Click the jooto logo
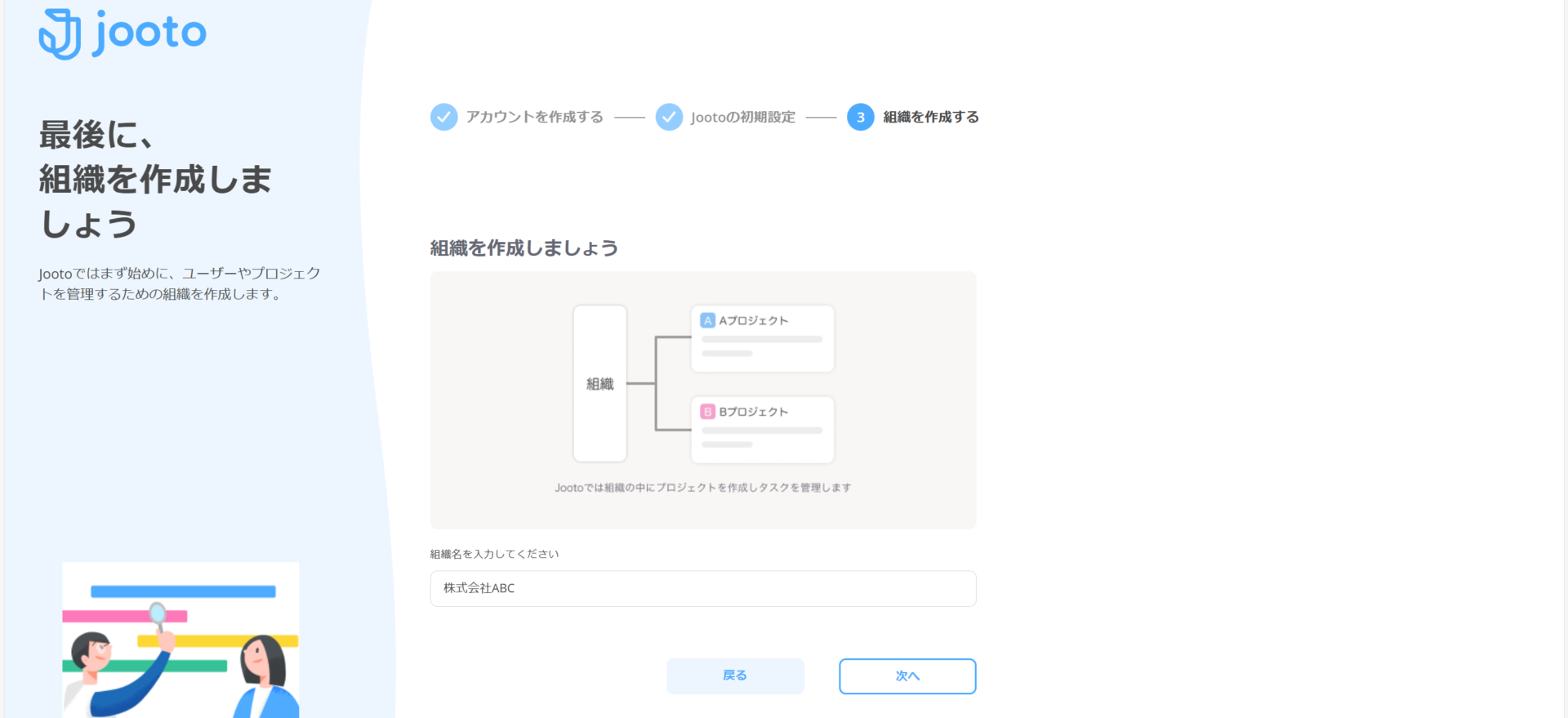The height and width of the screenshot is (718, 1568). pos(122,34)
